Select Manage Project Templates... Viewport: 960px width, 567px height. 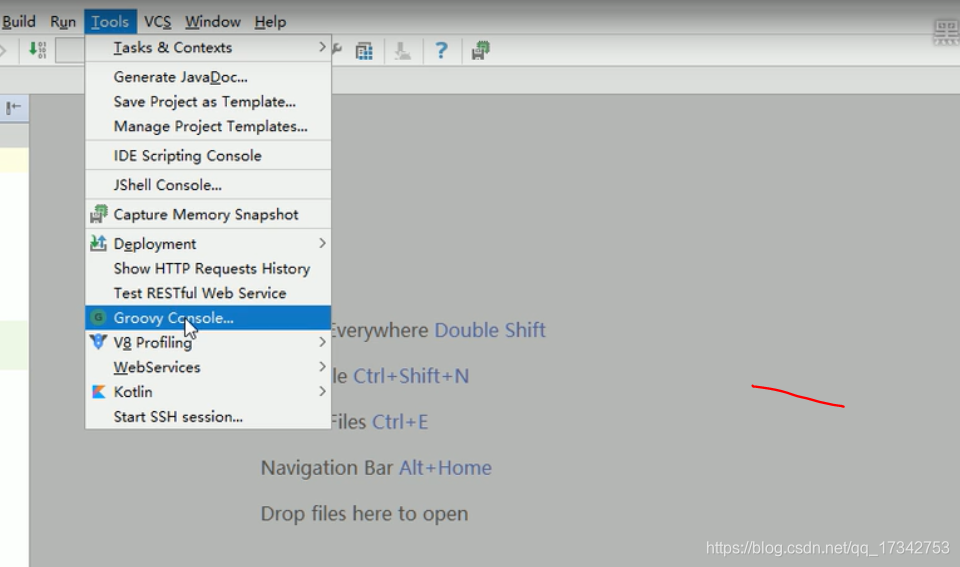[x=208, y=126]
